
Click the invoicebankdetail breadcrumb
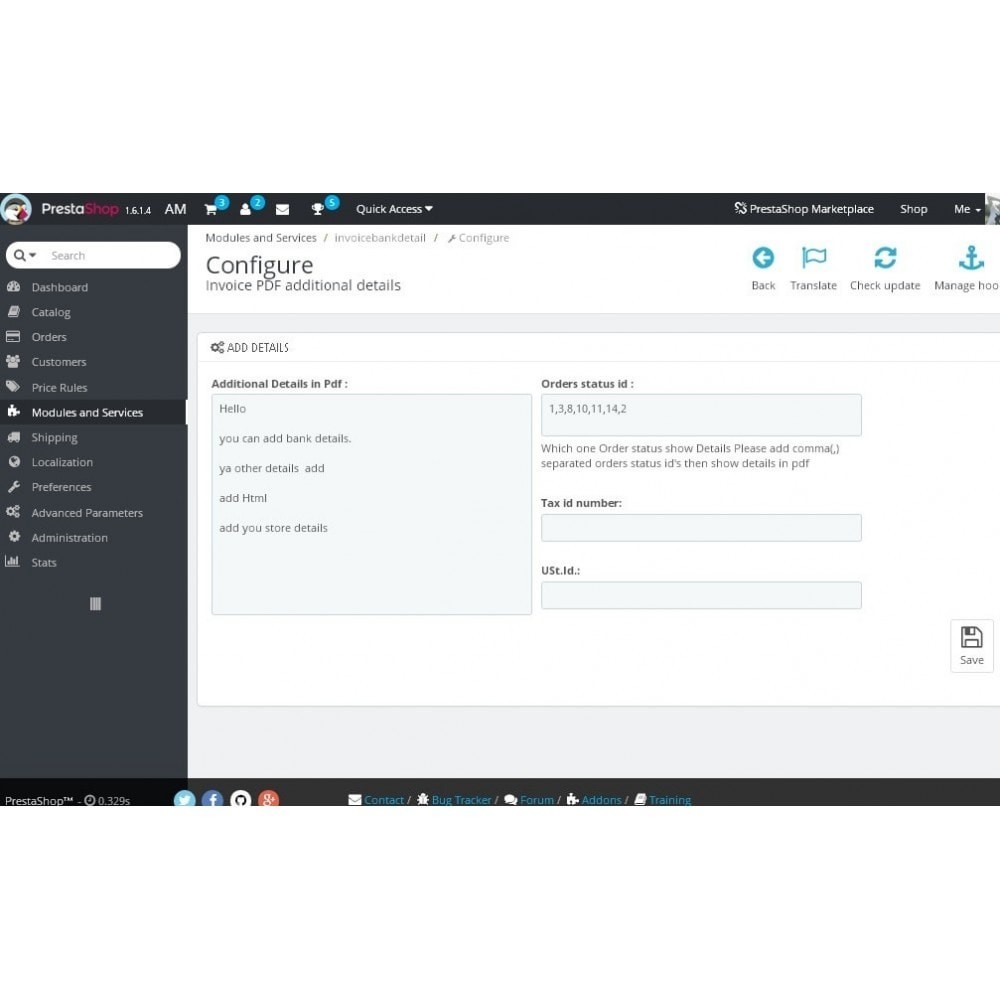[380, 238]
